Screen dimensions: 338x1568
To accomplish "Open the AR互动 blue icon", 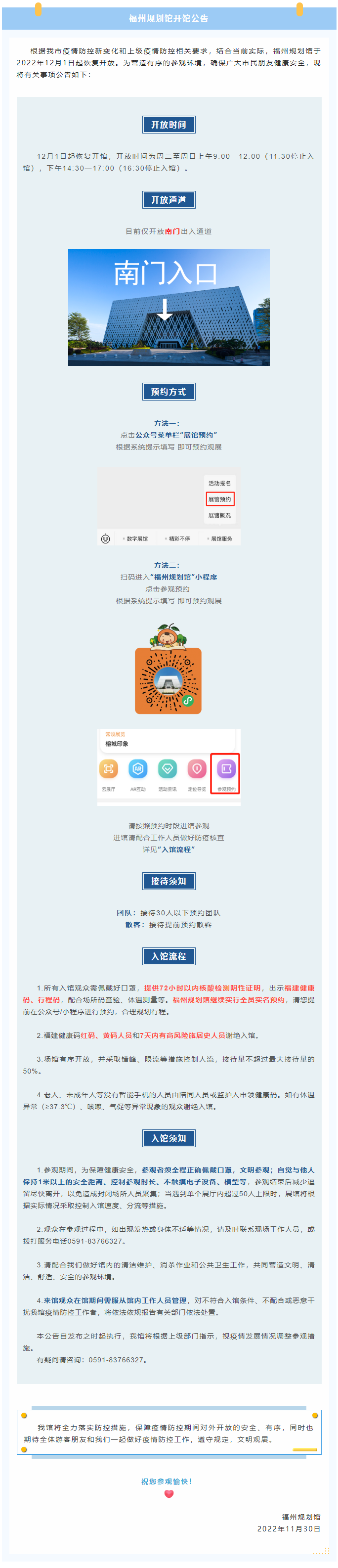I will tap(138, 769).
